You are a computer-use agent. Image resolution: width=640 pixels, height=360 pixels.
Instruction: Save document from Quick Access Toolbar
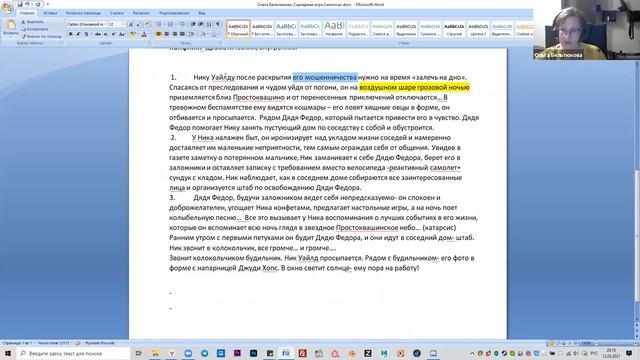[x=20, y=4]
